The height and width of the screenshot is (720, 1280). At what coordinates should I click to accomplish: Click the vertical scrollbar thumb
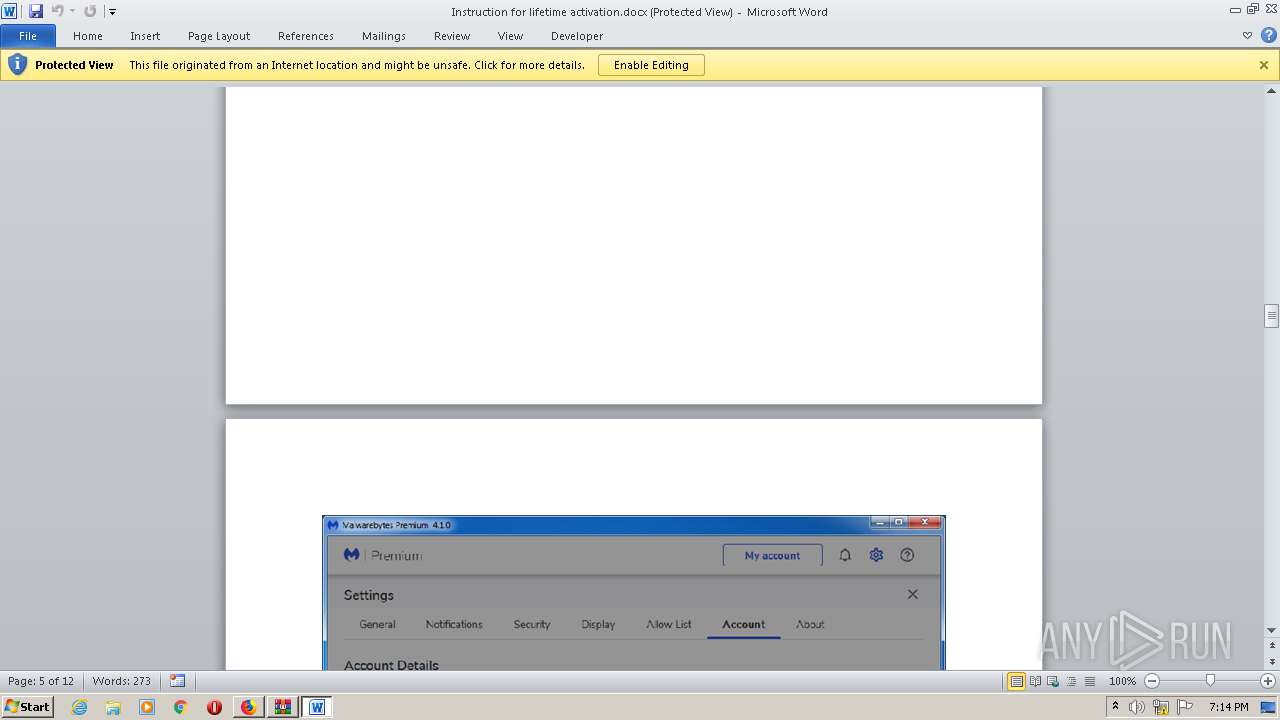[x=1271, y=316]
